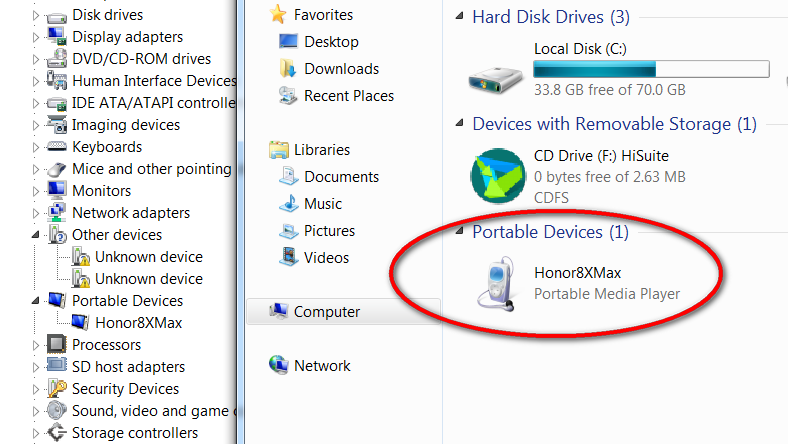Collapse the Portable Devices group in Explorer
This screenshot has width=788, height=444.
click(x=459, y=231)
